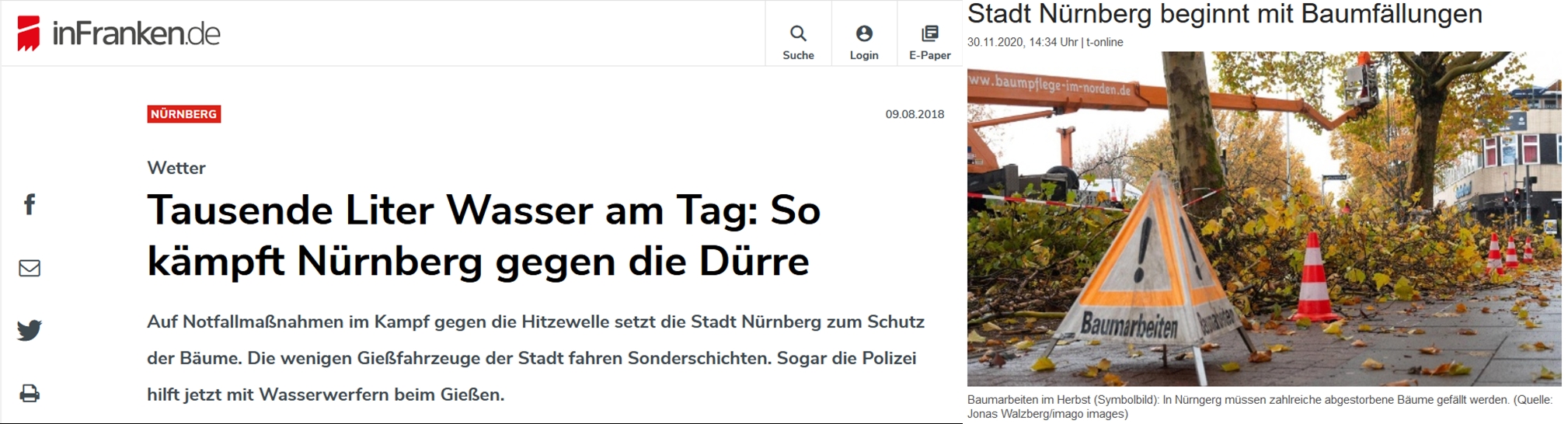Screen dimensions: 1568x424
Task: Click the intro paragraph about Notfallmaßnahmen
Action: tap(535, 358)
